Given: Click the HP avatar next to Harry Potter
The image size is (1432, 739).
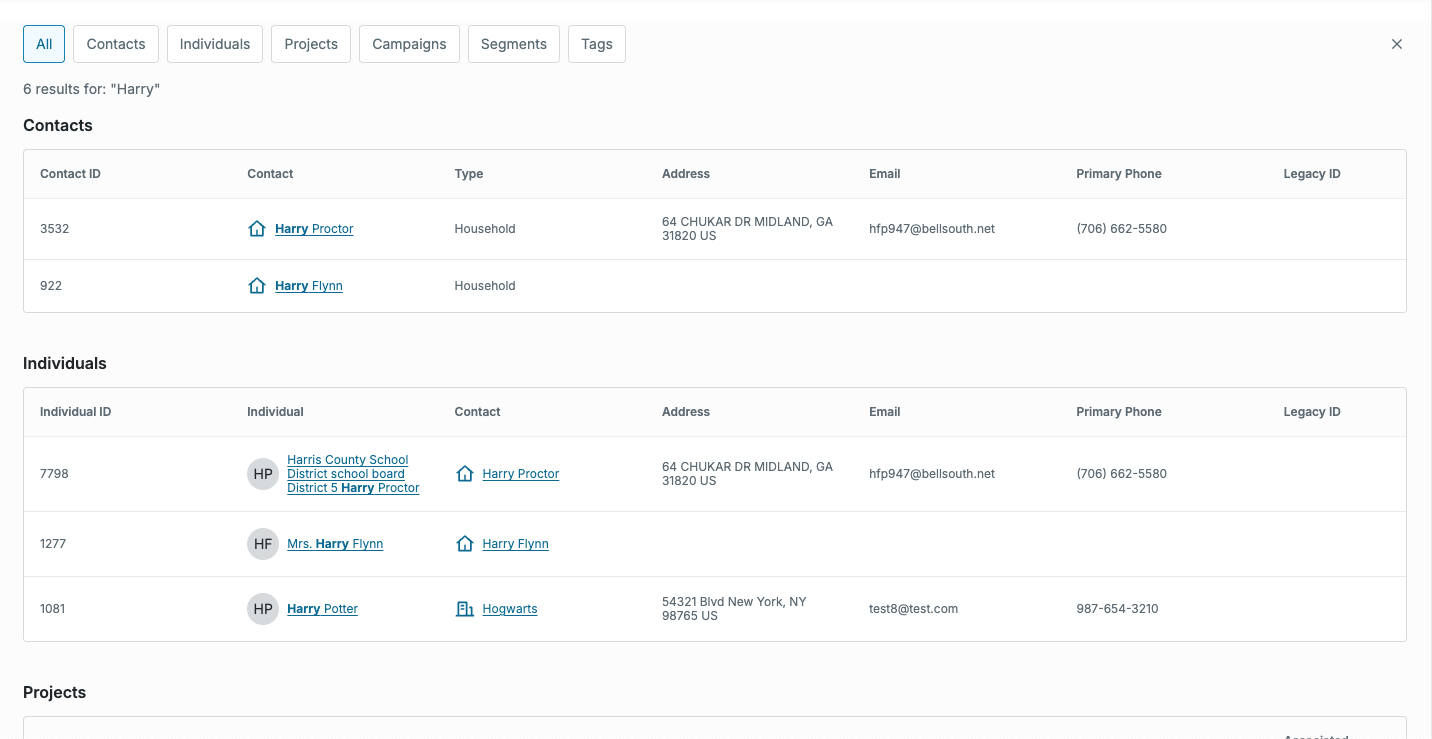Looking at the screenshot, I should (x=263, y=609).
